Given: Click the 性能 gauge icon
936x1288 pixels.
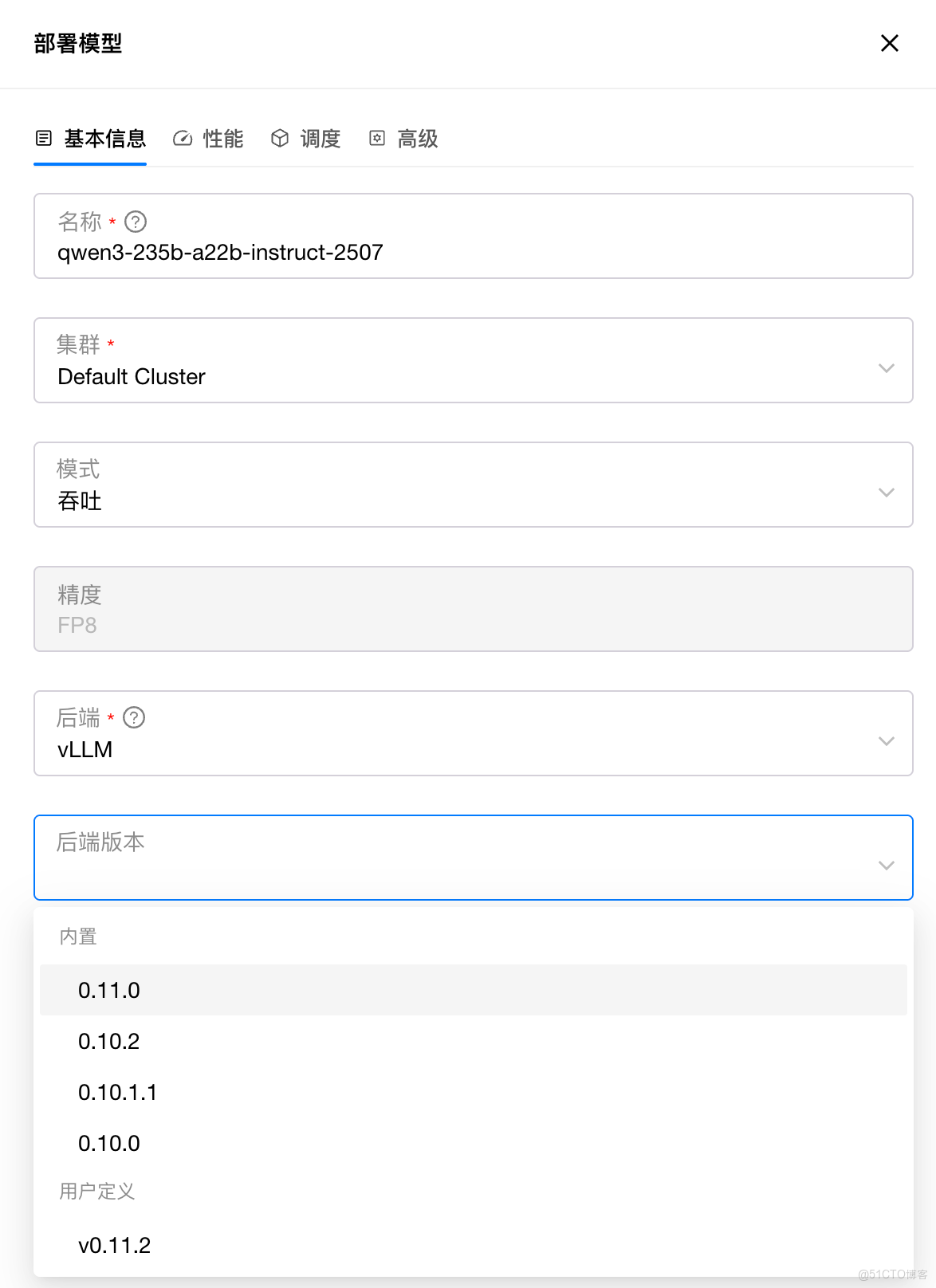Looking at the screenshot, I should (183, 139).
